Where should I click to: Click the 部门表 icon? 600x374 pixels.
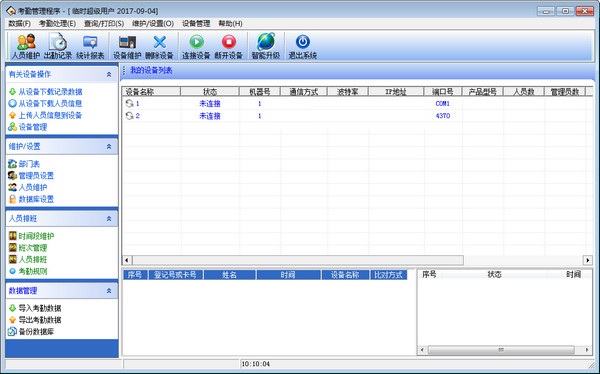click(12, 164)
